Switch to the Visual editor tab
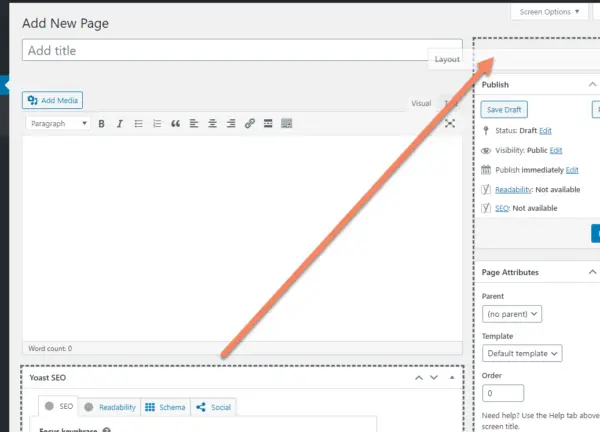 pyautogui.click(x=421, y=103)
